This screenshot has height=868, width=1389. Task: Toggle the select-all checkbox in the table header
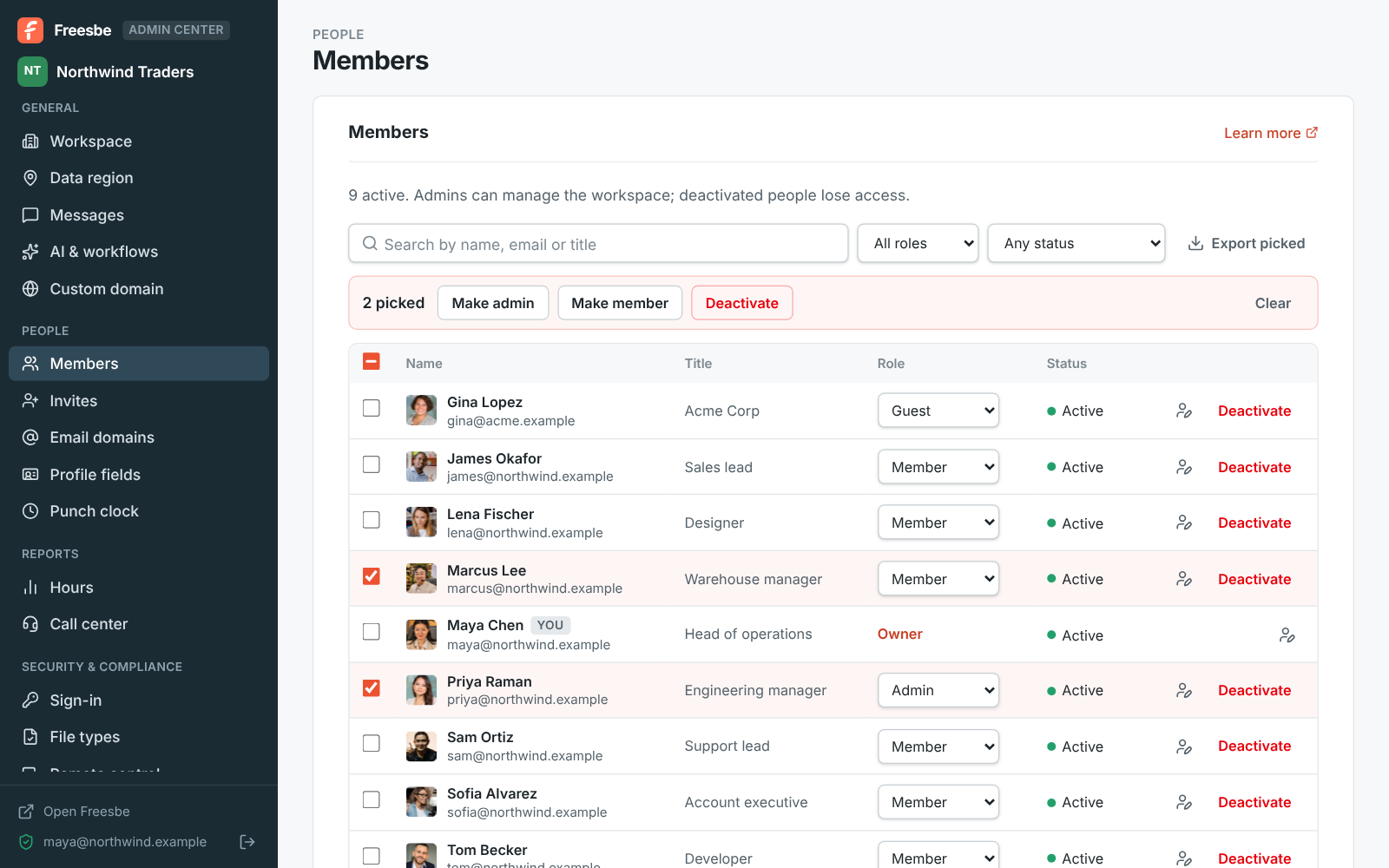(x=372, y=361)
